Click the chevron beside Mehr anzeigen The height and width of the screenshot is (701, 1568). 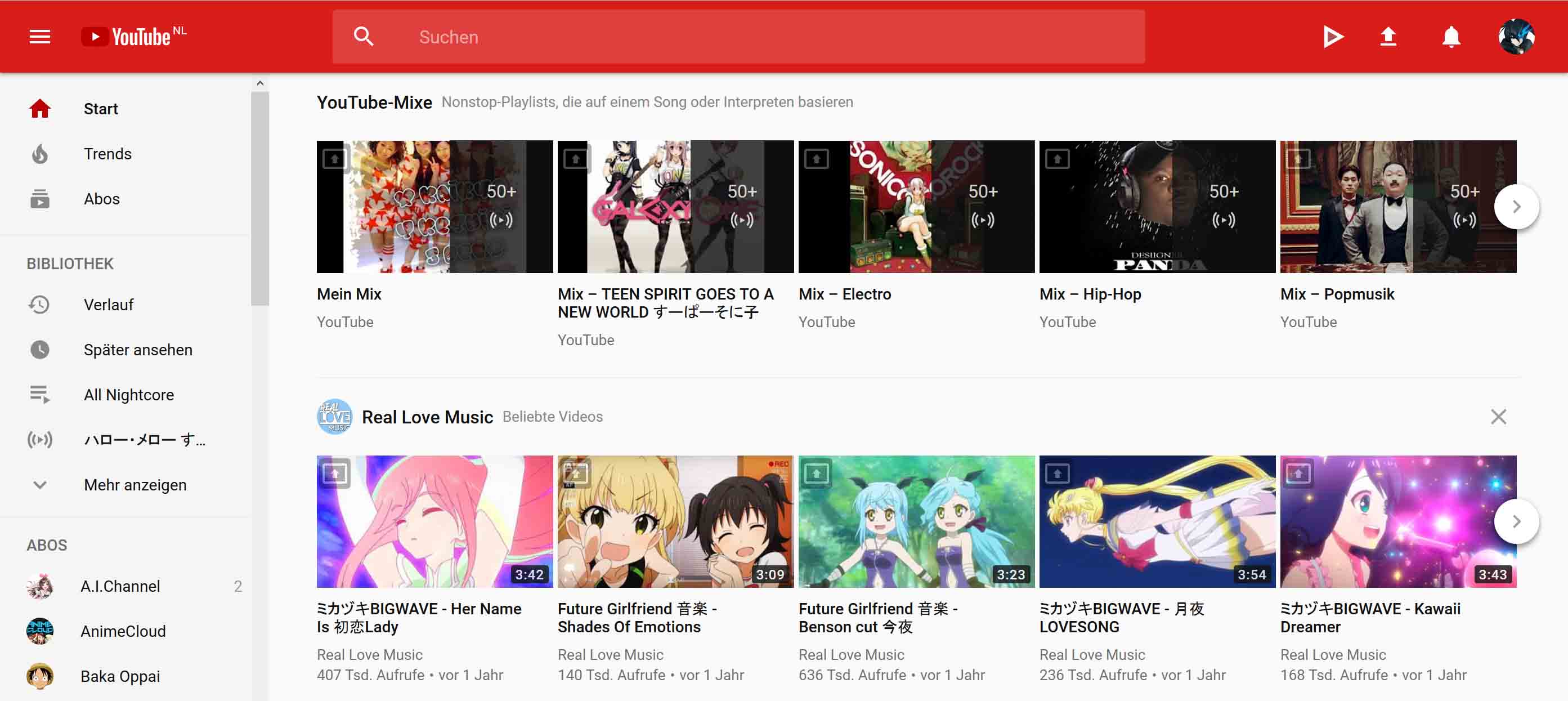40,485
